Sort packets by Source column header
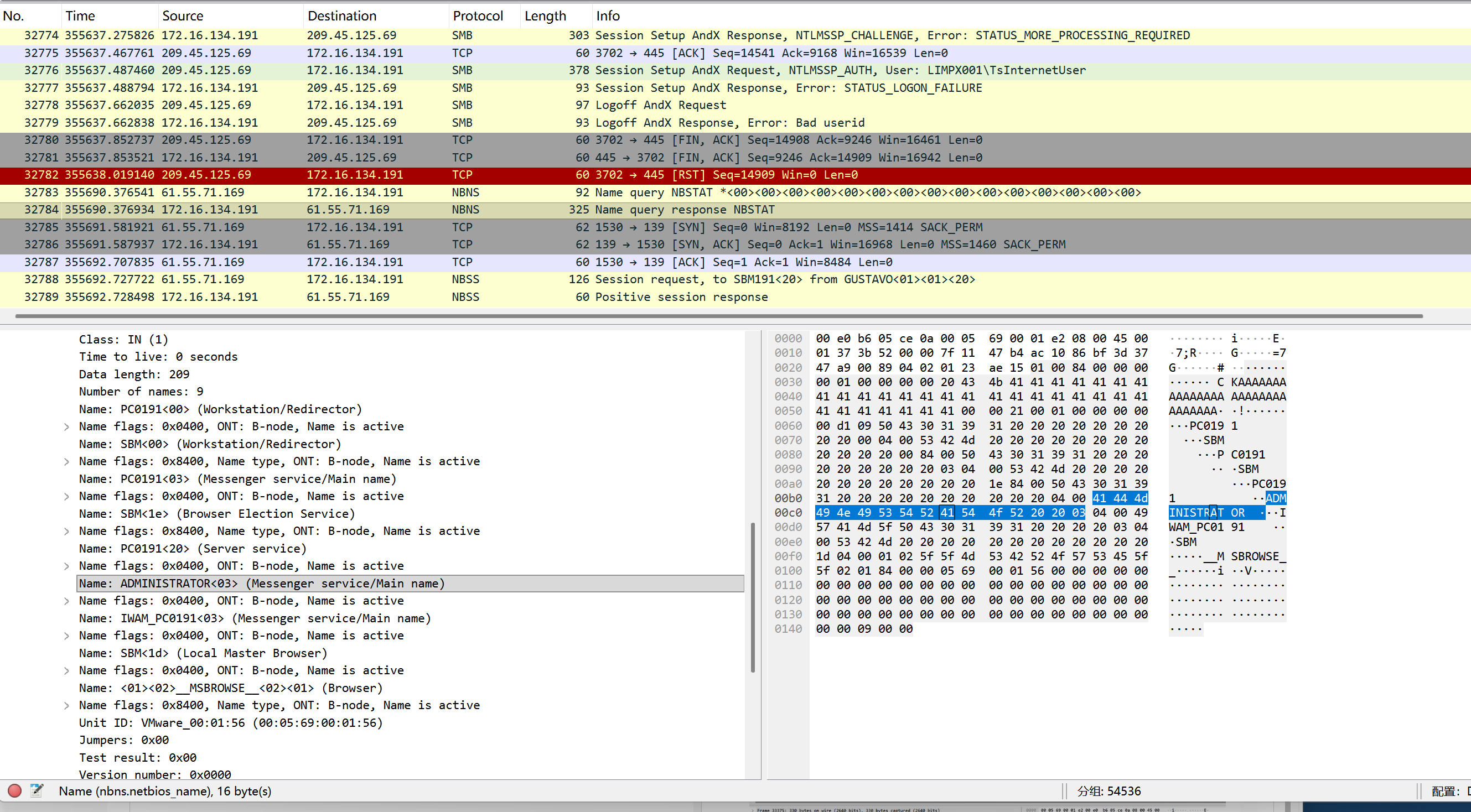Viewport: 1471px width, 812px height. pos(183,16)
